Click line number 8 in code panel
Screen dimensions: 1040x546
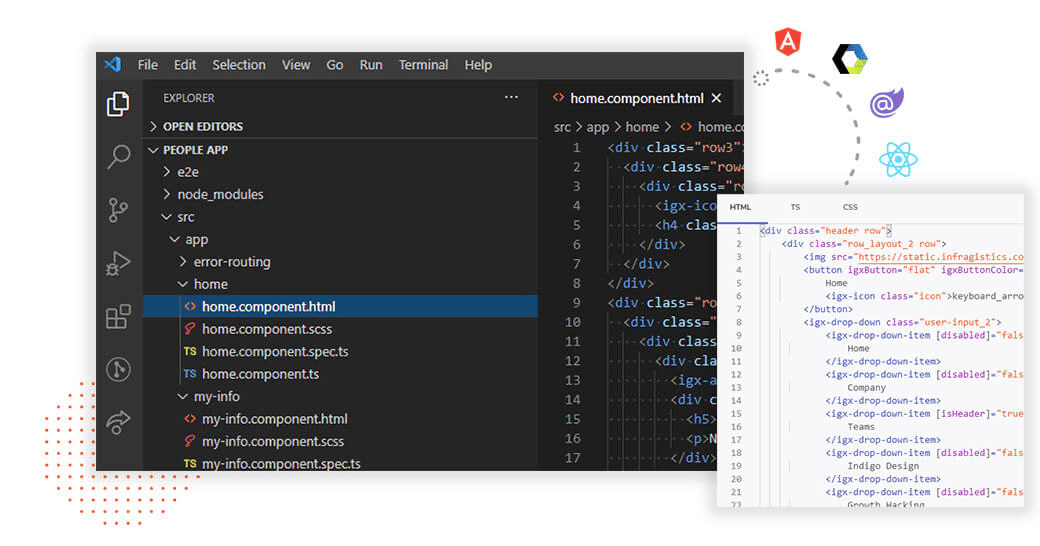tap(738, 322)
